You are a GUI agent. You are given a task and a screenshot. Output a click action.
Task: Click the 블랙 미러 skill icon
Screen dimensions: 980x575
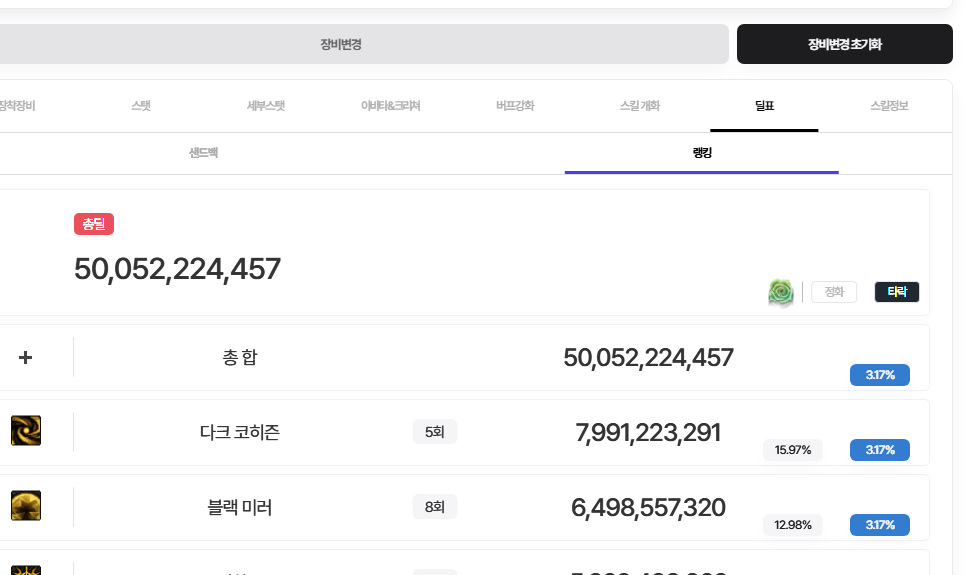point(26,506)
